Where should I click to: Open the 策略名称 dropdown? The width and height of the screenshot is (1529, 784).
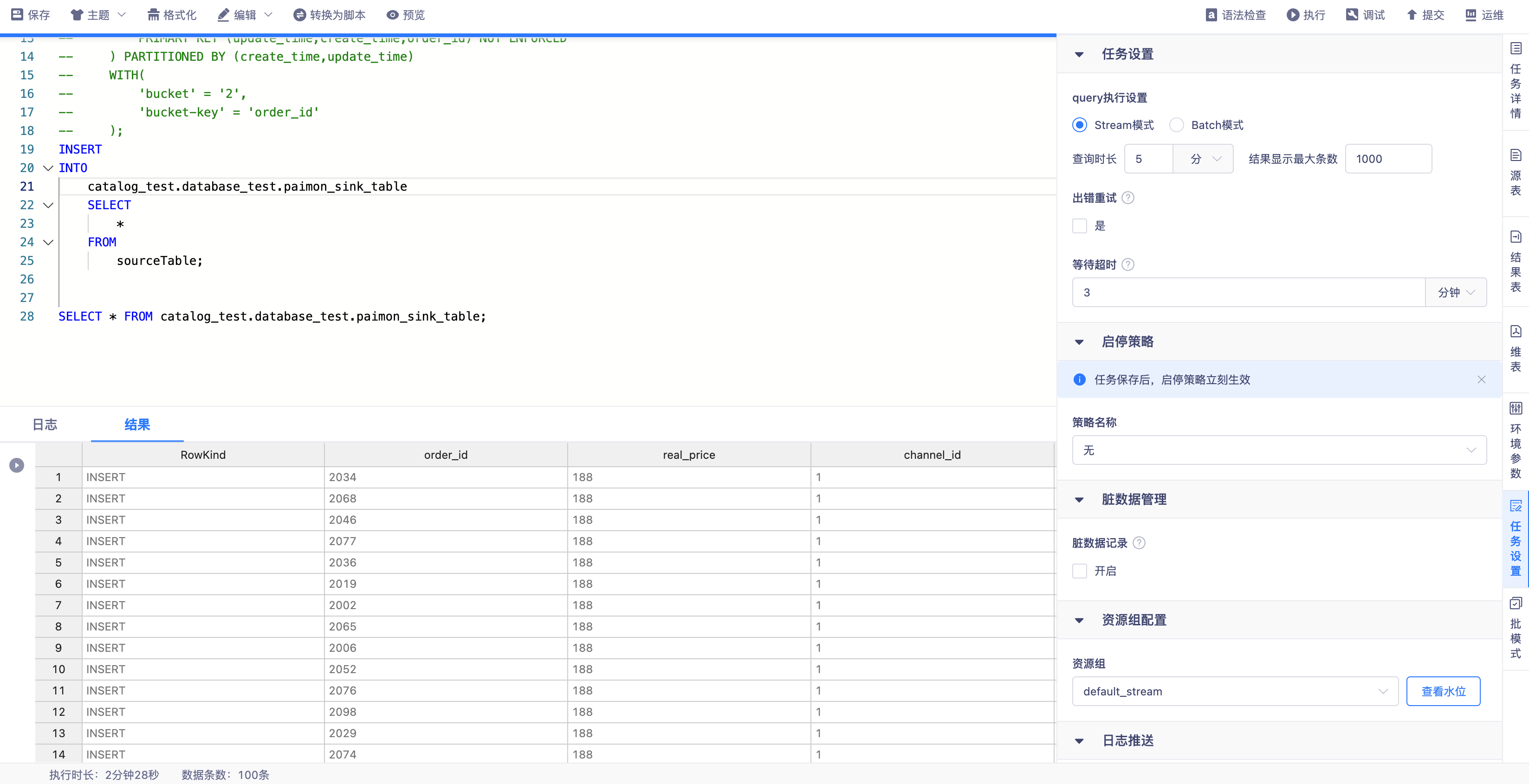(1279, 450)
